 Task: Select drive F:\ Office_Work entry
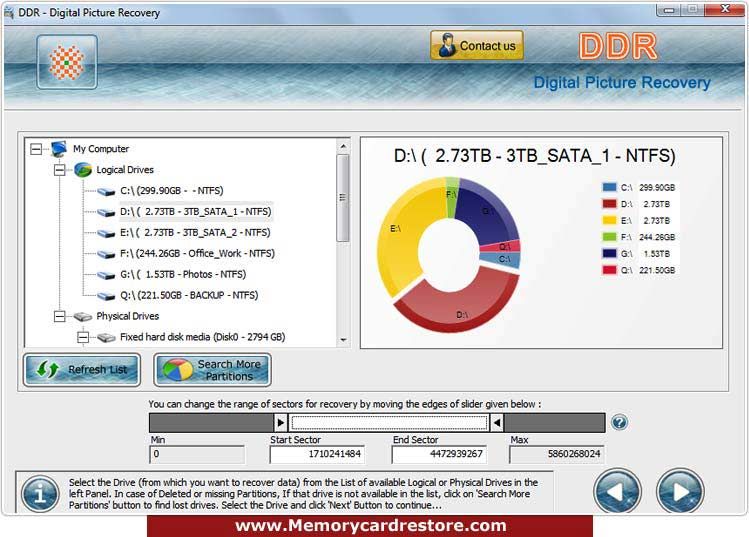pyautogui.click(x=197, y=254)
